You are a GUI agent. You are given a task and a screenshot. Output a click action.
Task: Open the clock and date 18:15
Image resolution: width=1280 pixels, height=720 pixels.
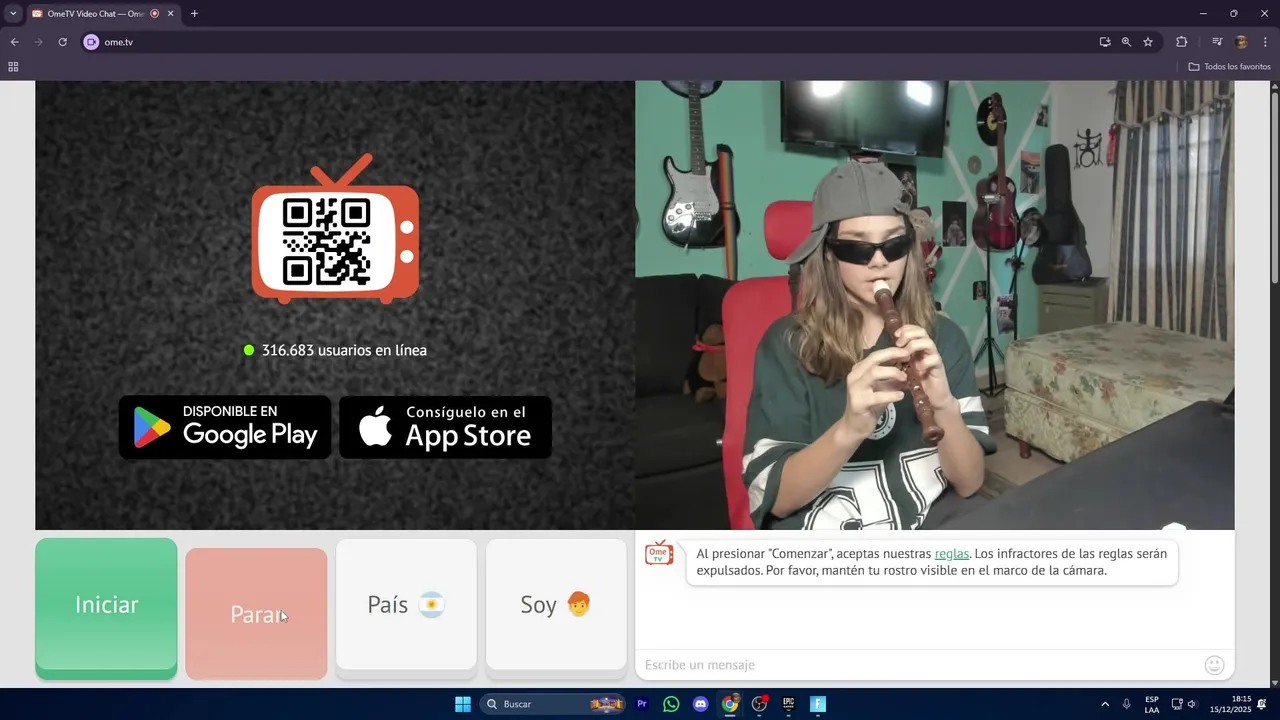tap(1230, 704)
